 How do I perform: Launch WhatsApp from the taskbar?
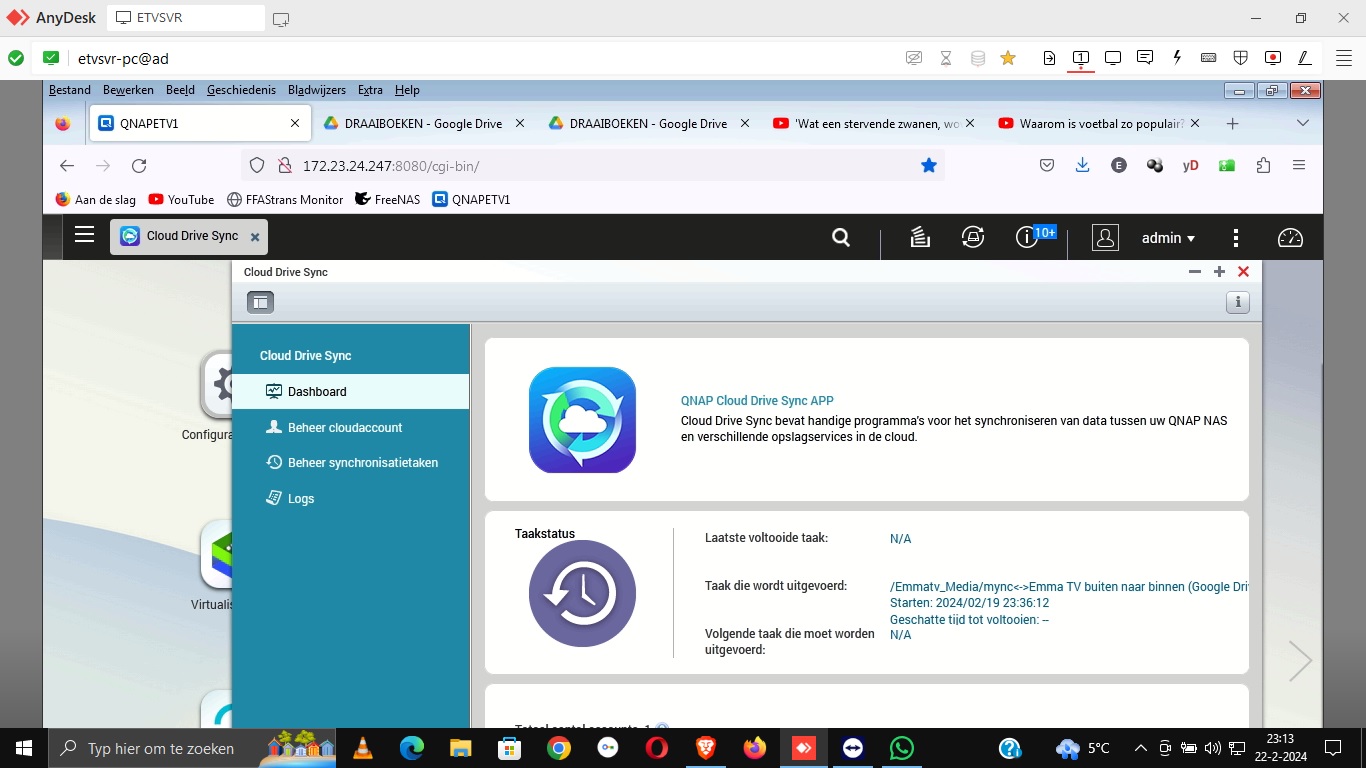click(x=902, y=748)
